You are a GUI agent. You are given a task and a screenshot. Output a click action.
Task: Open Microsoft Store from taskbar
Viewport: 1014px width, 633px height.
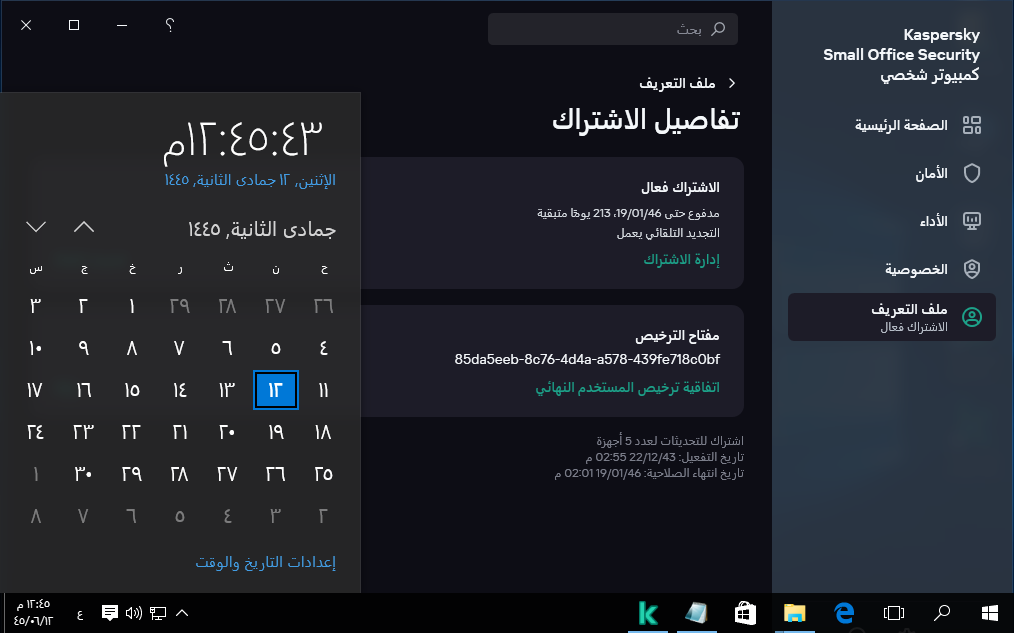(x=745, y=613)
